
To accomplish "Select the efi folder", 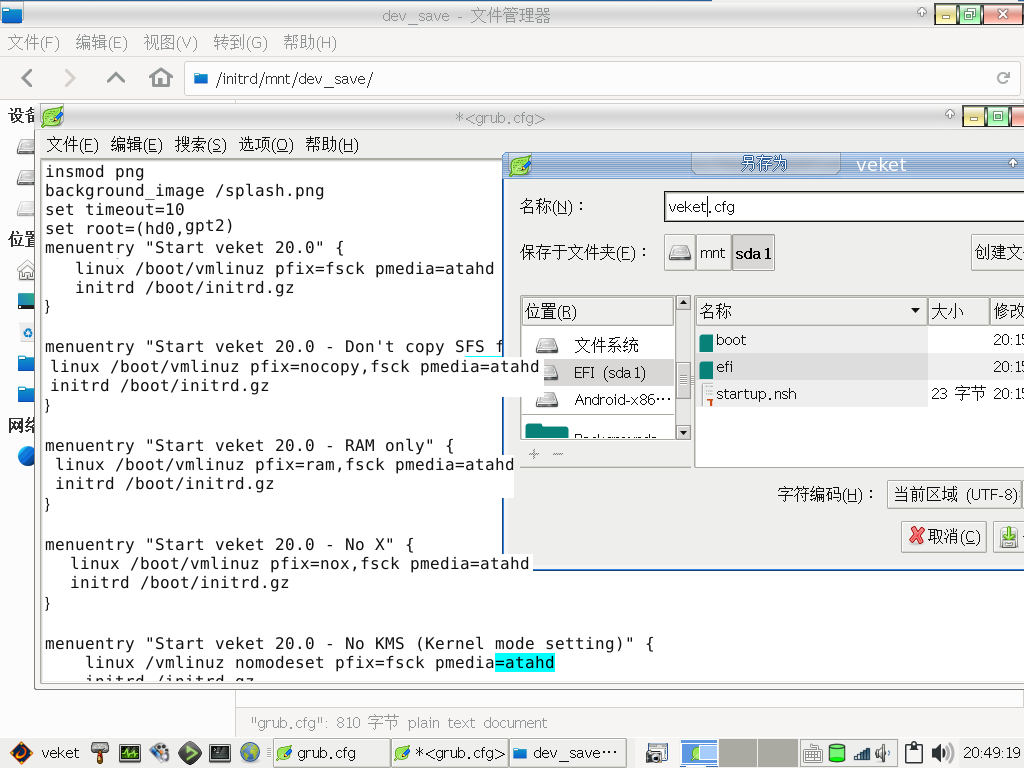I will tap(812, 367).
